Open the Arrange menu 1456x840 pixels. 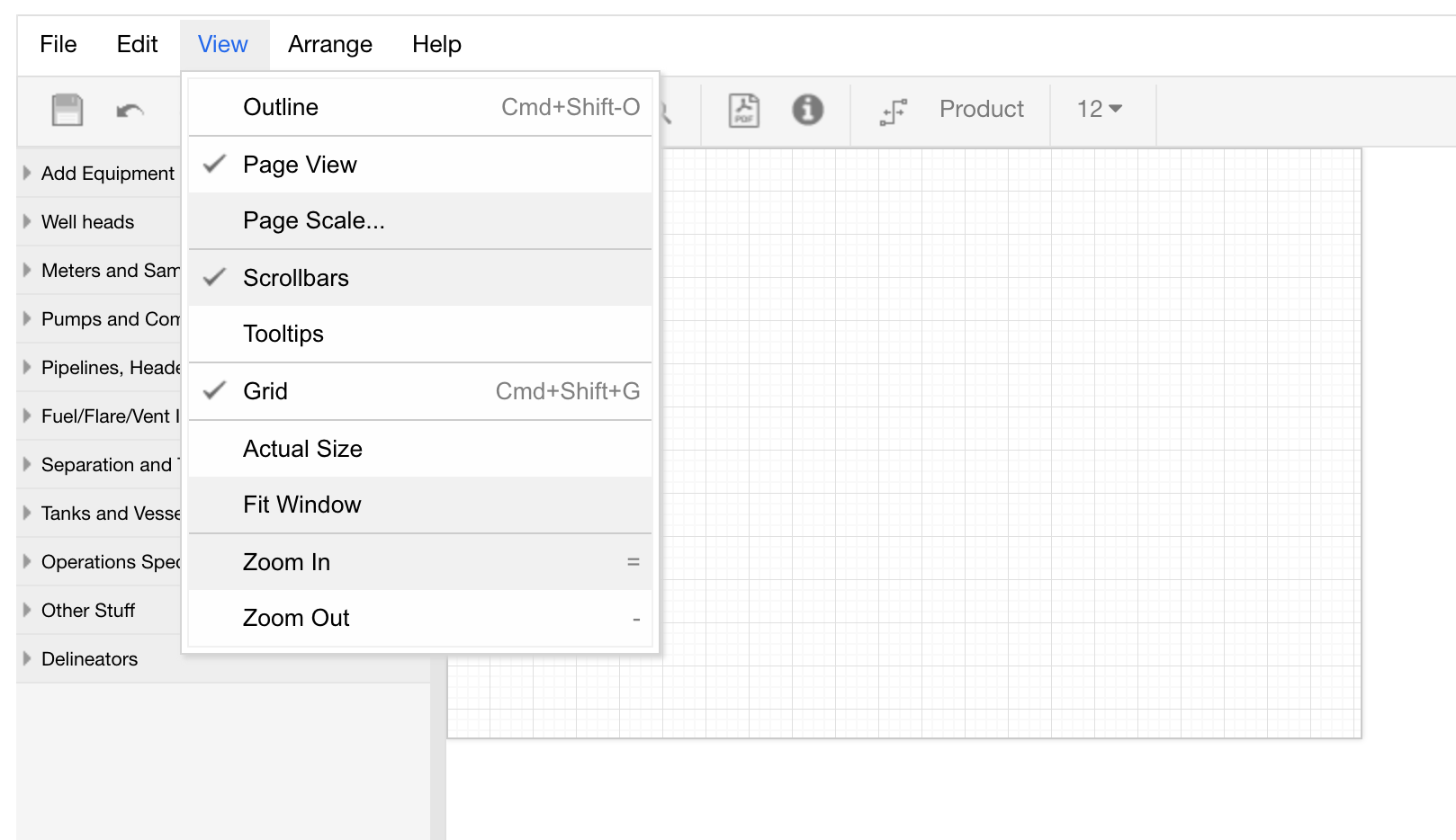tap(329, 44)
